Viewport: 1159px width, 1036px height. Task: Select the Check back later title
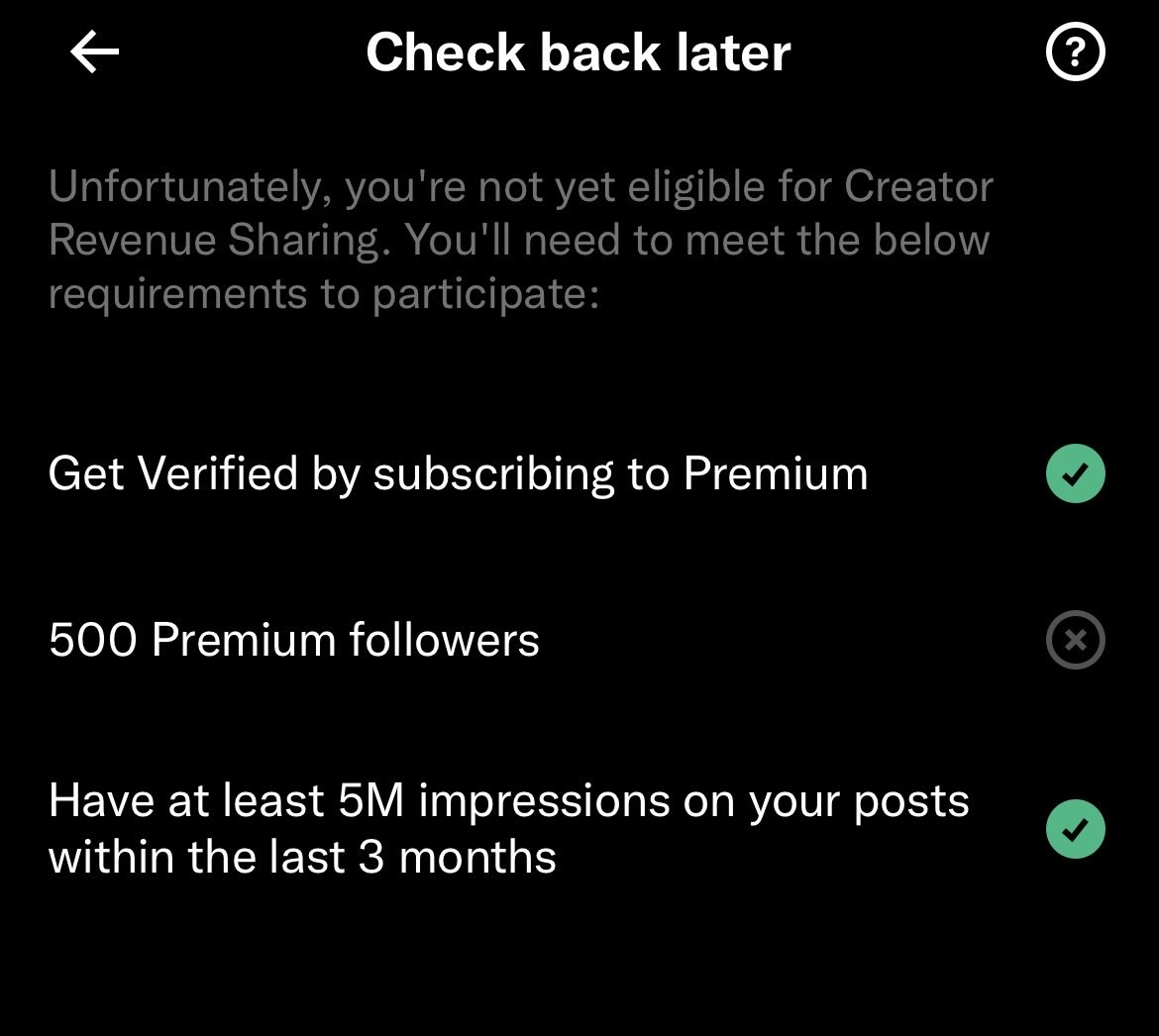tap(579, 52)
